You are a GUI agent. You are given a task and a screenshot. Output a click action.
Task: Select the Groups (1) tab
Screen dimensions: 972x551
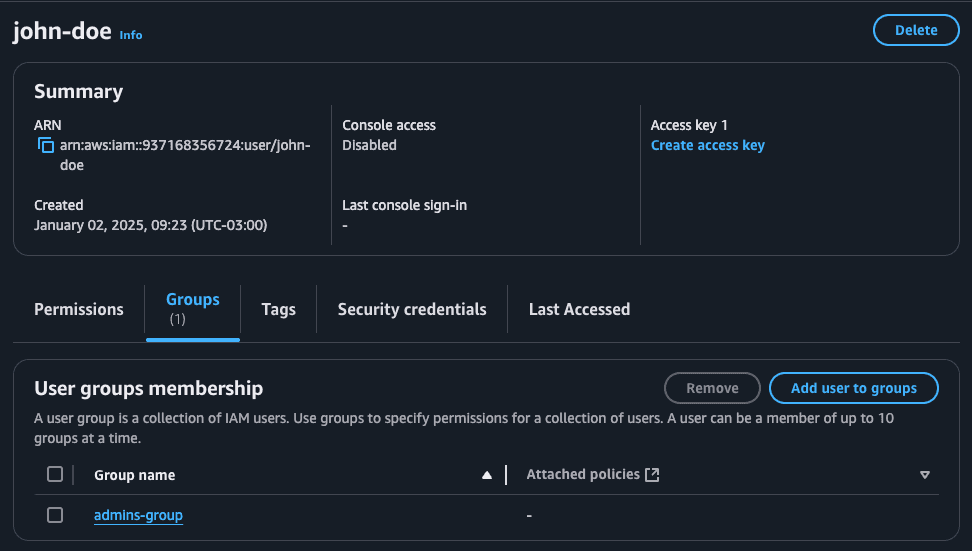click(193, 309)
